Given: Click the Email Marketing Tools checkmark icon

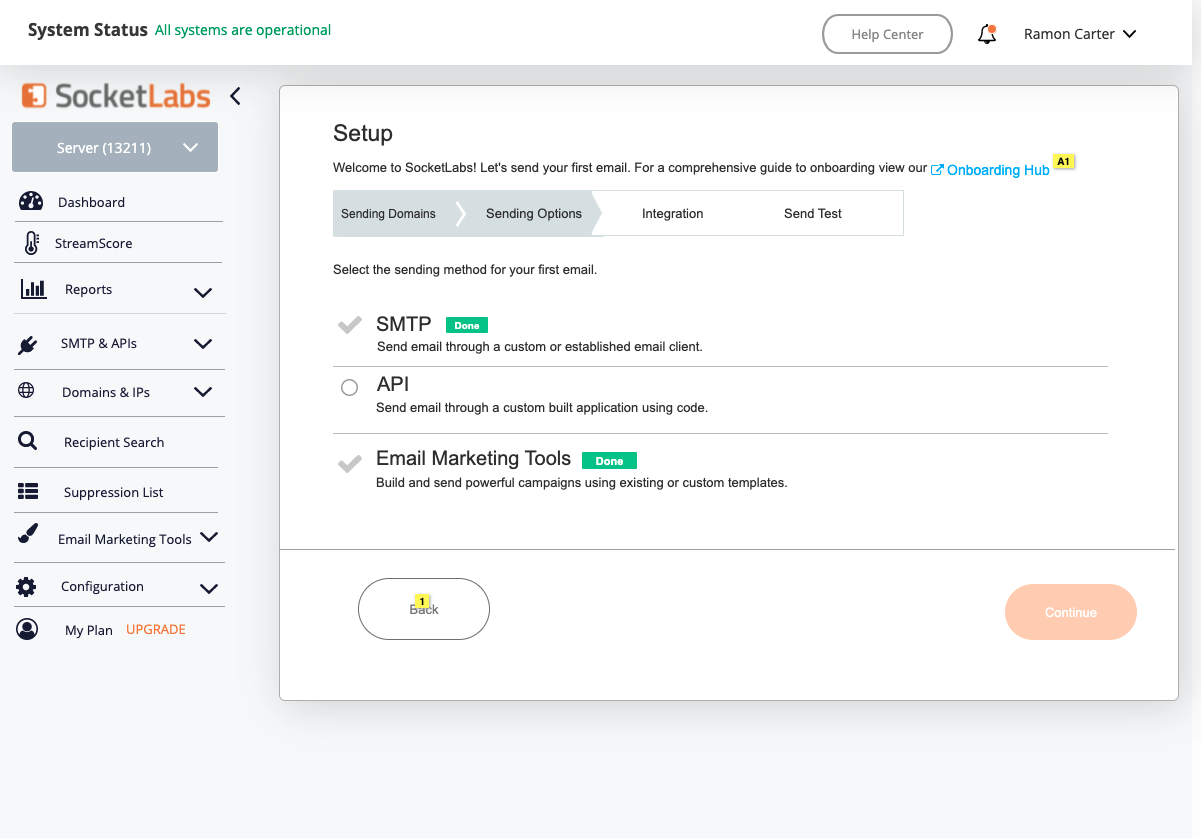Looking at the screenshot, I should (349, 463).
